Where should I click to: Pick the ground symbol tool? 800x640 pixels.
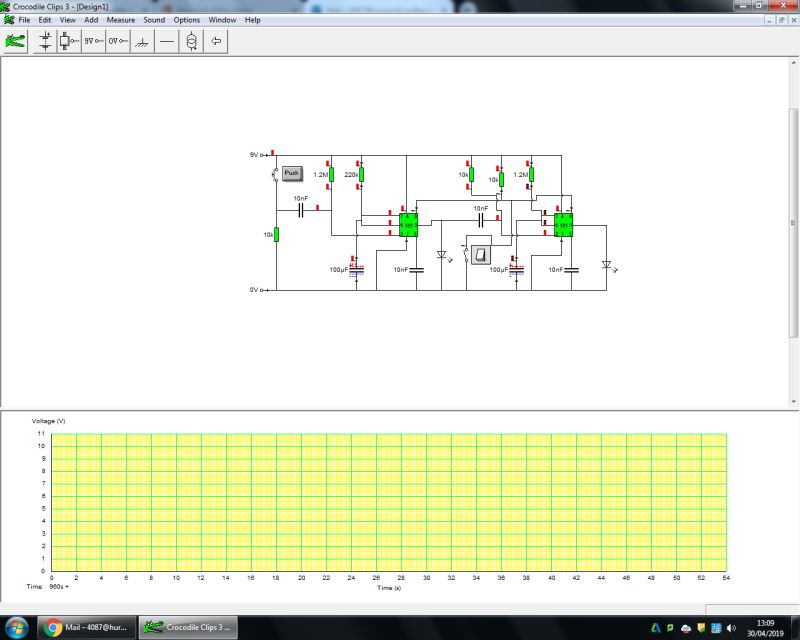[143, 41]
